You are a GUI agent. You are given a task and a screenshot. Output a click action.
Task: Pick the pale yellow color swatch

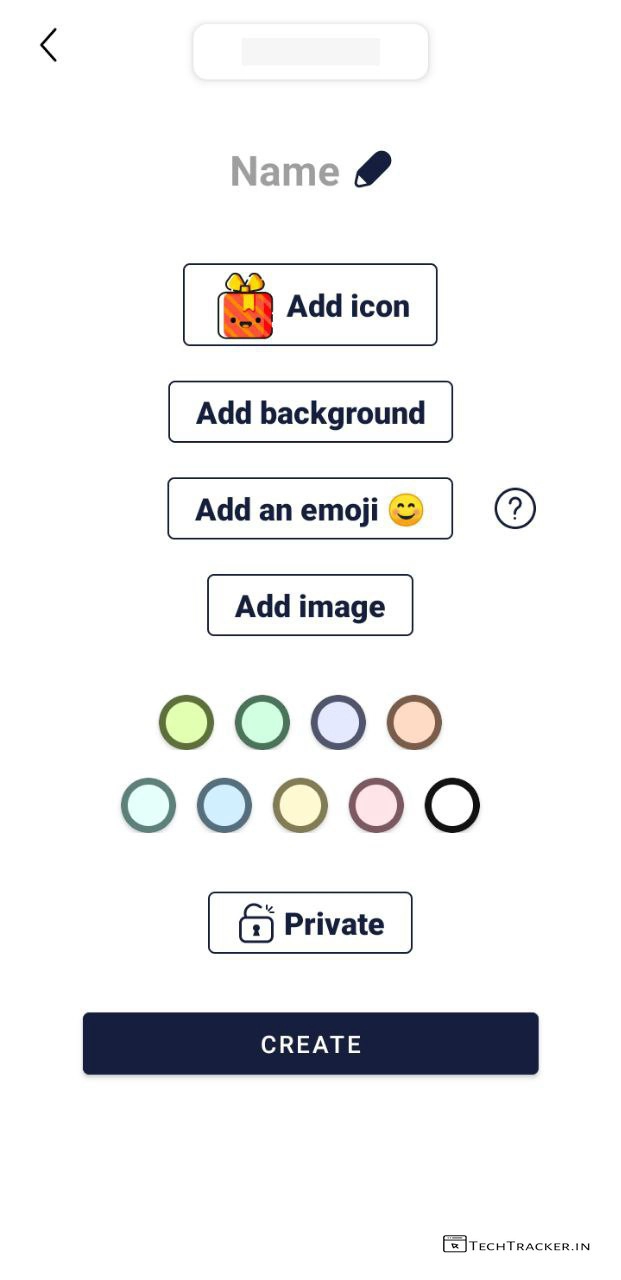pyautogui.click(x=300, y=805)
